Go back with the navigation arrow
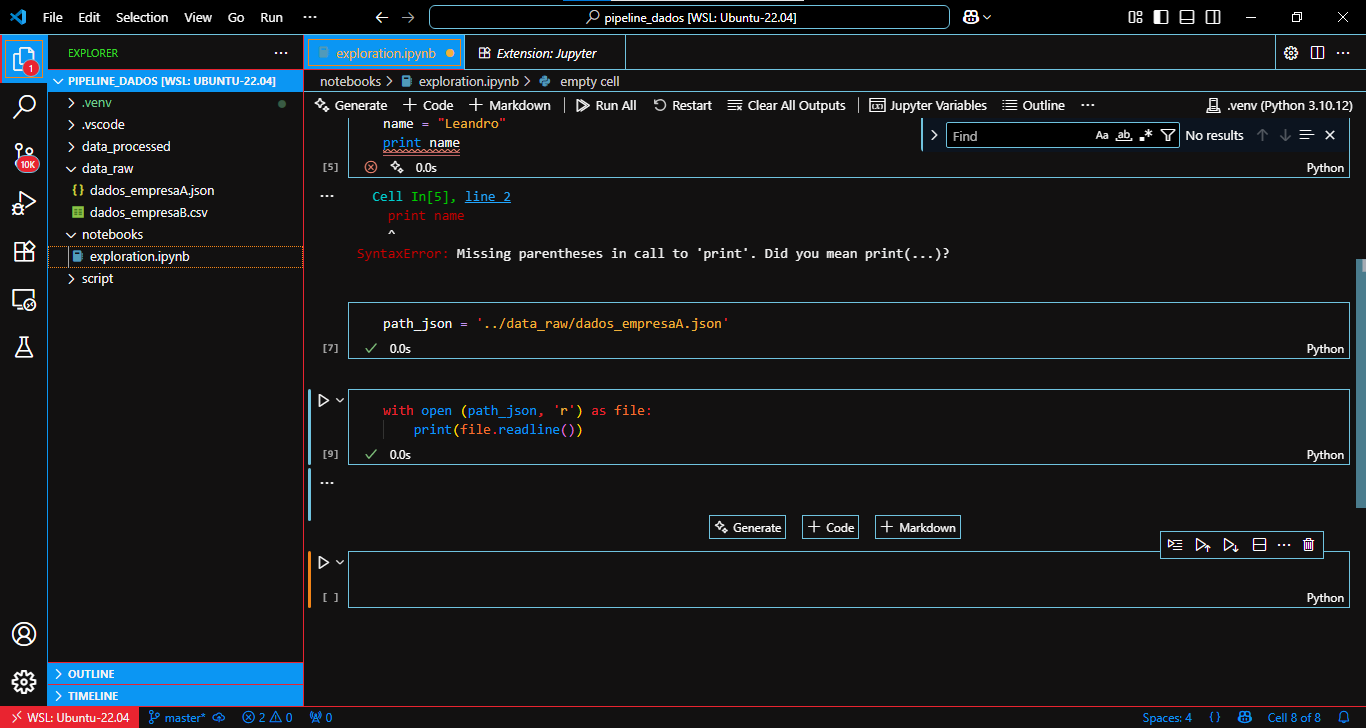The width and height of the screenshot is (1366, 728). point(381,17)
